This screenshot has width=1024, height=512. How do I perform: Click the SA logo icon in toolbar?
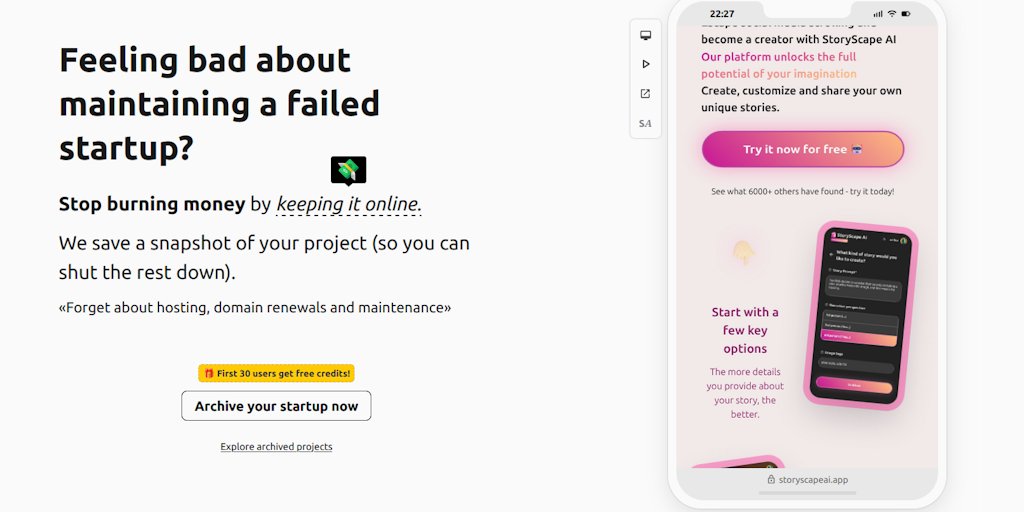click(x=645, y=124)
